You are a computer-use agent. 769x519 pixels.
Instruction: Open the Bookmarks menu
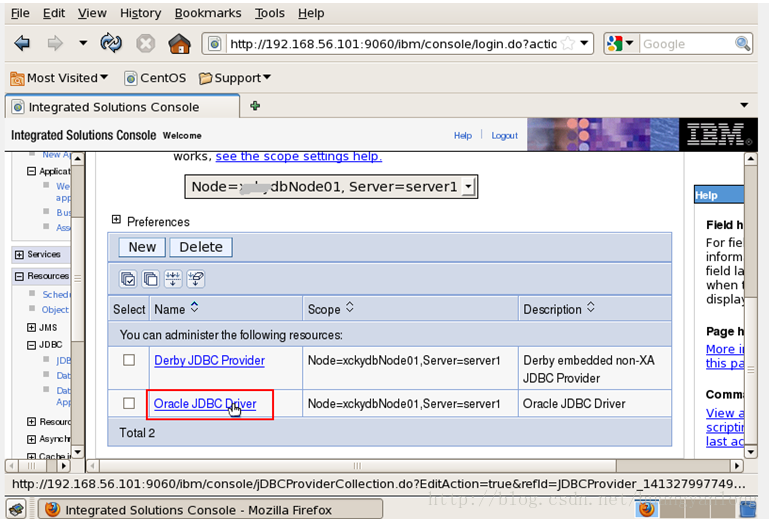(x=208, y=13)
